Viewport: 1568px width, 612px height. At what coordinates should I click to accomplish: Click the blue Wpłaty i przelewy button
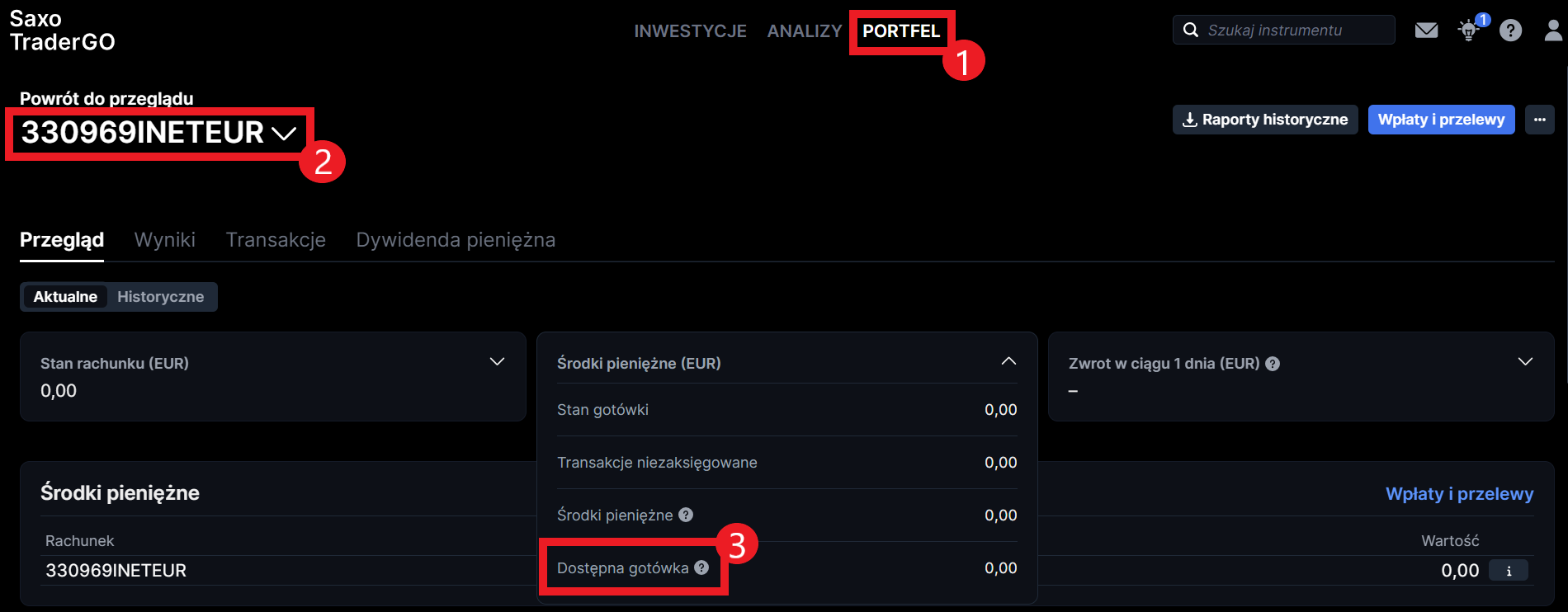tap(1442, 120)
